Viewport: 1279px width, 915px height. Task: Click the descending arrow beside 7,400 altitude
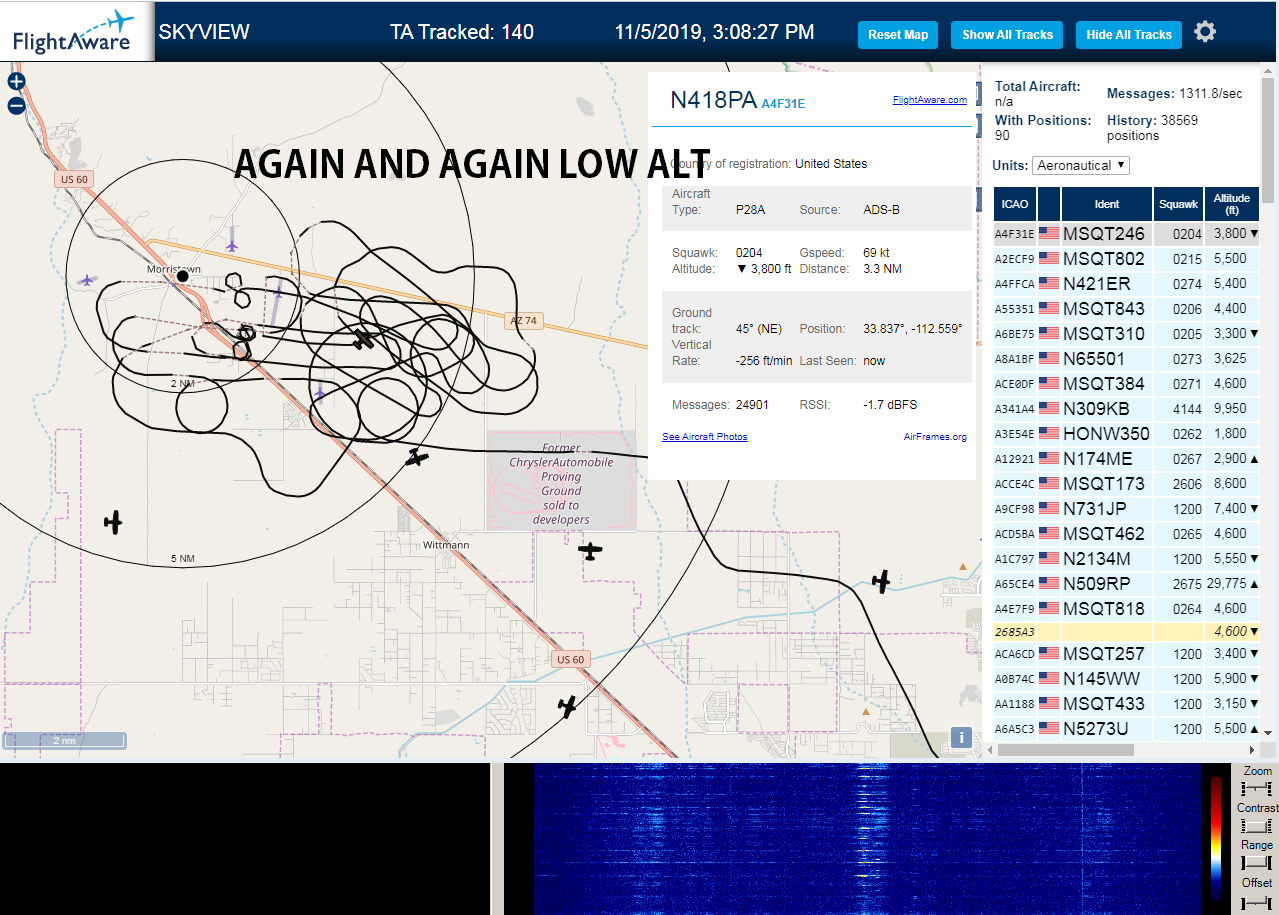tap(1255, 509)
